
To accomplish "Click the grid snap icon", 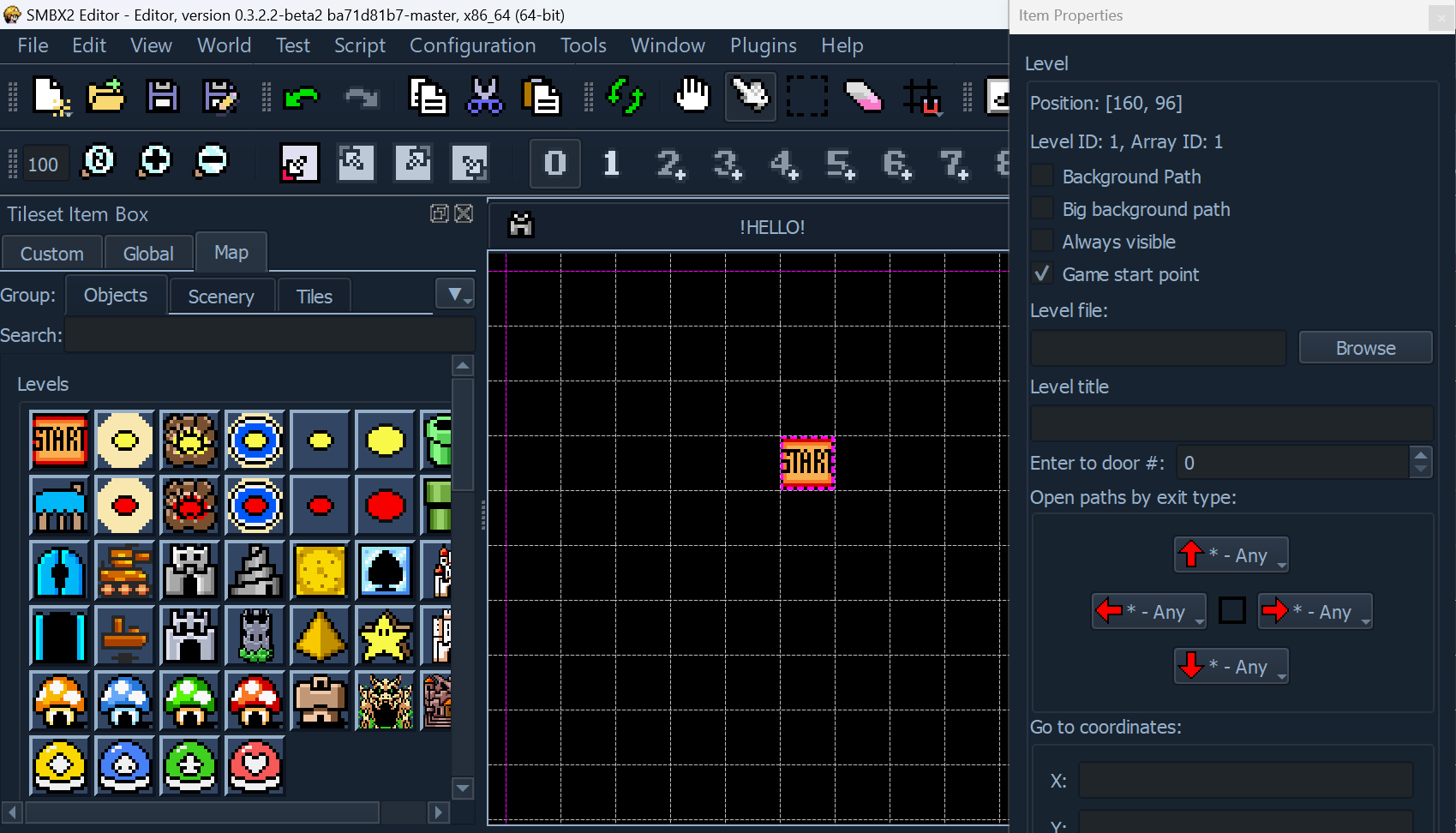I will 922,96.
